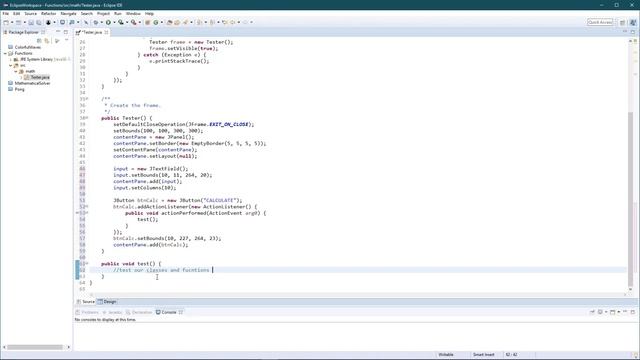Minimize the Console view panel
The image size is (640, 360).
(x=625, y=312)
